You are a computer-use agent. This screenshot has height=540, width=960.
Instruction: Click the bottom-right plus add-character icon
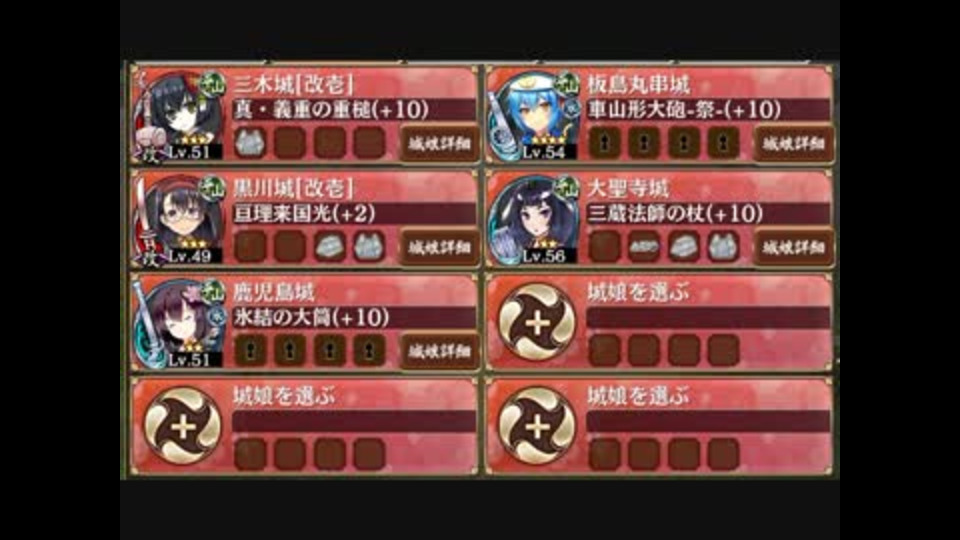click(x=536, y=426)
